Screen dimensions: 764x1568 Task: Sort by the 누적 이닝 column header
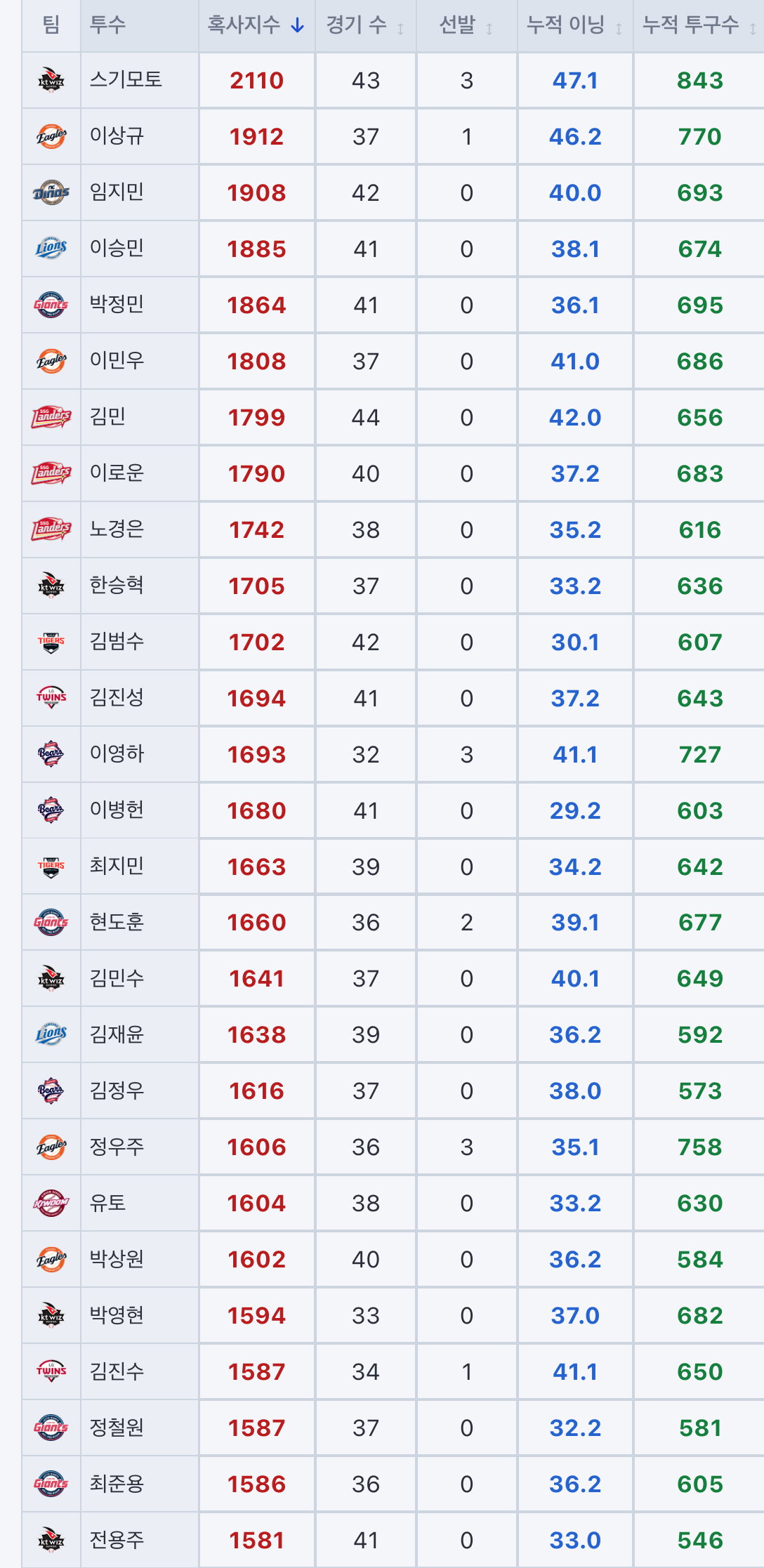575,26
